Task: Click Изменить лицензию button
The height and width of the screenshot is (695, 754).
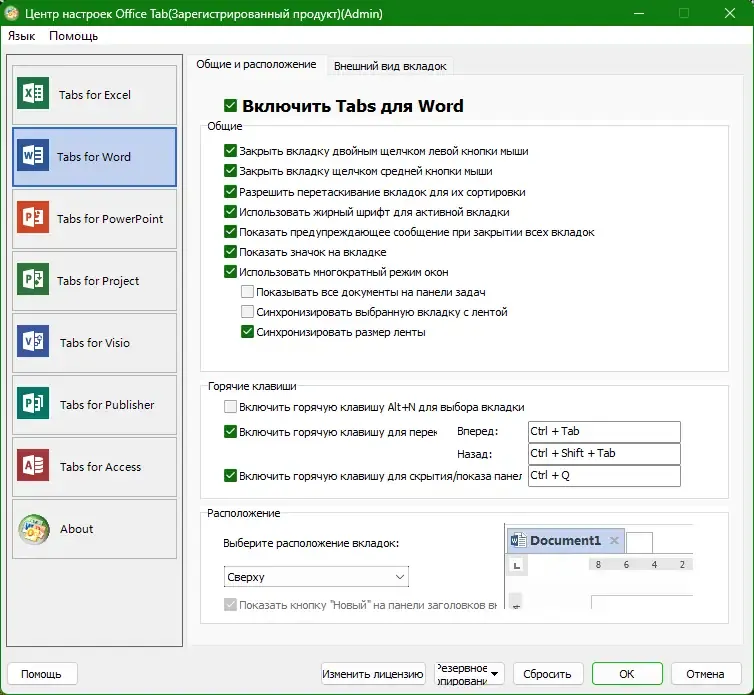Action: [373, 674]
